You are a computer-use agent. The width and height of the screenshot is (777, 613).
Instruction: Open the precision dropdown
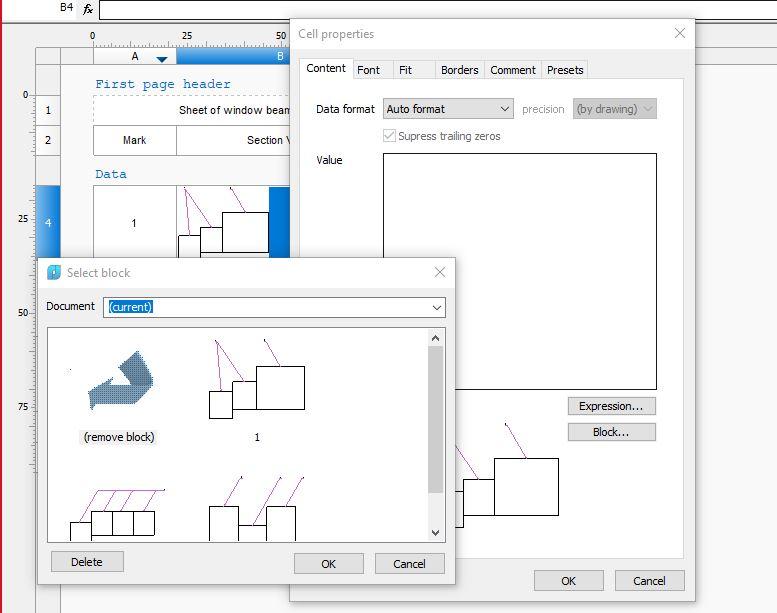coord(614,109)
